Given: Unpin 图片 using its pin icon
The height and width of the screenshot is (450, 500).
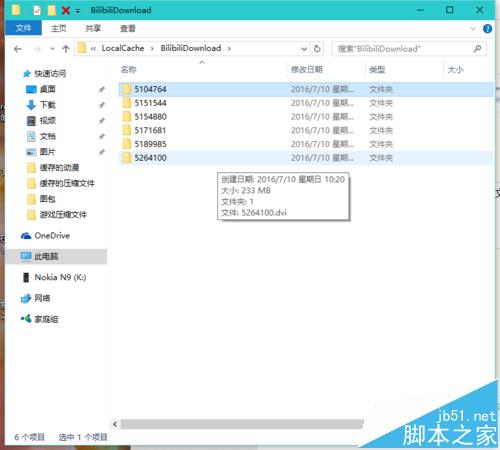Looking at the screenshot, I should coord(102,152).
